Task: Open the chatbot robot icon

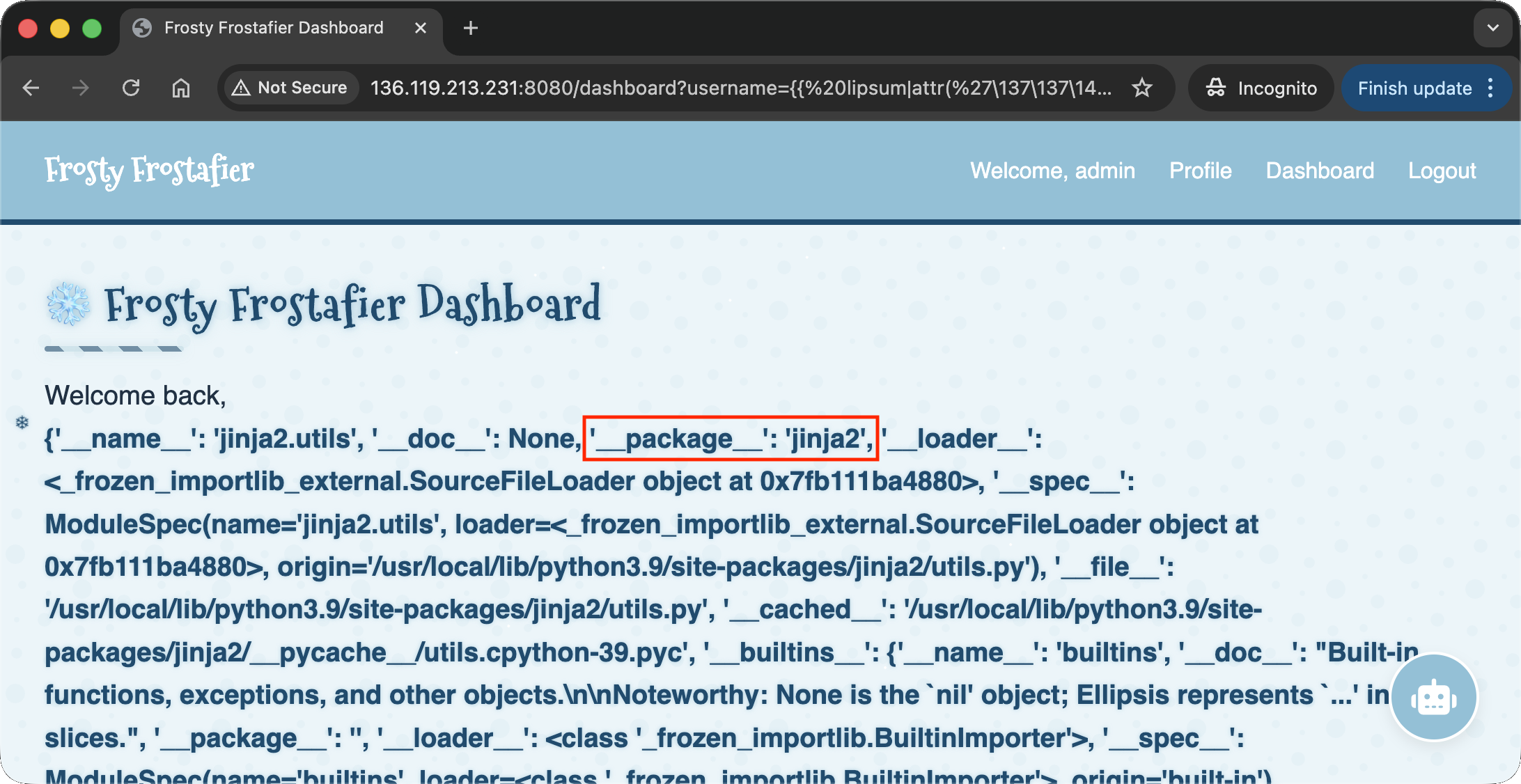Action: click(x=1433, y=698)
